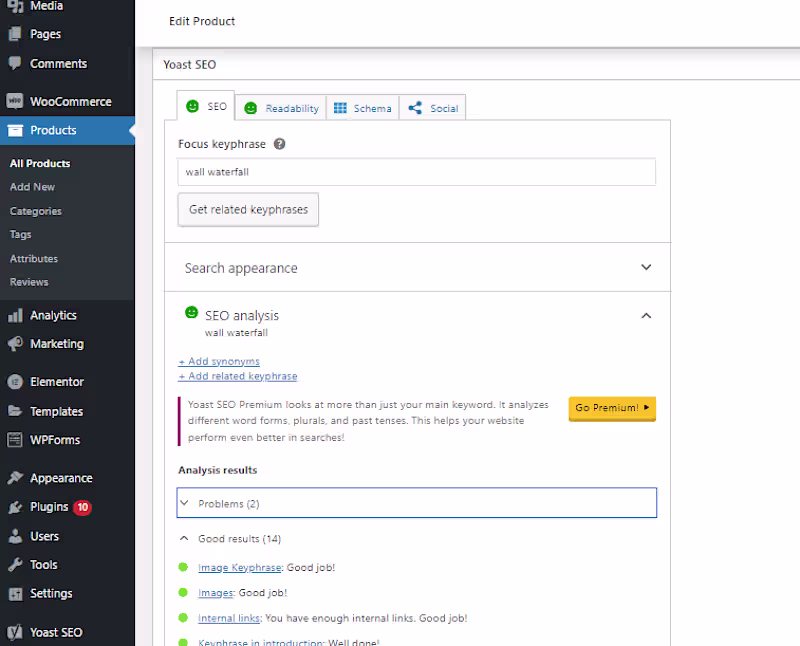Open the Elementor menu label
800x646 pixels.
point(57,382)
